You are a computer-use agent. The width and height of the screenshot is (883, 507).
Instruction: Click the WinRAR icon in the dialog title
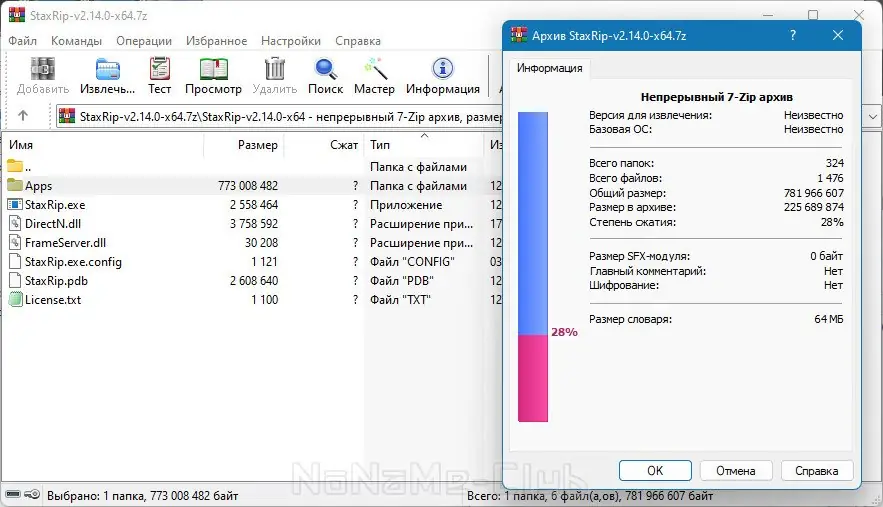519,35
